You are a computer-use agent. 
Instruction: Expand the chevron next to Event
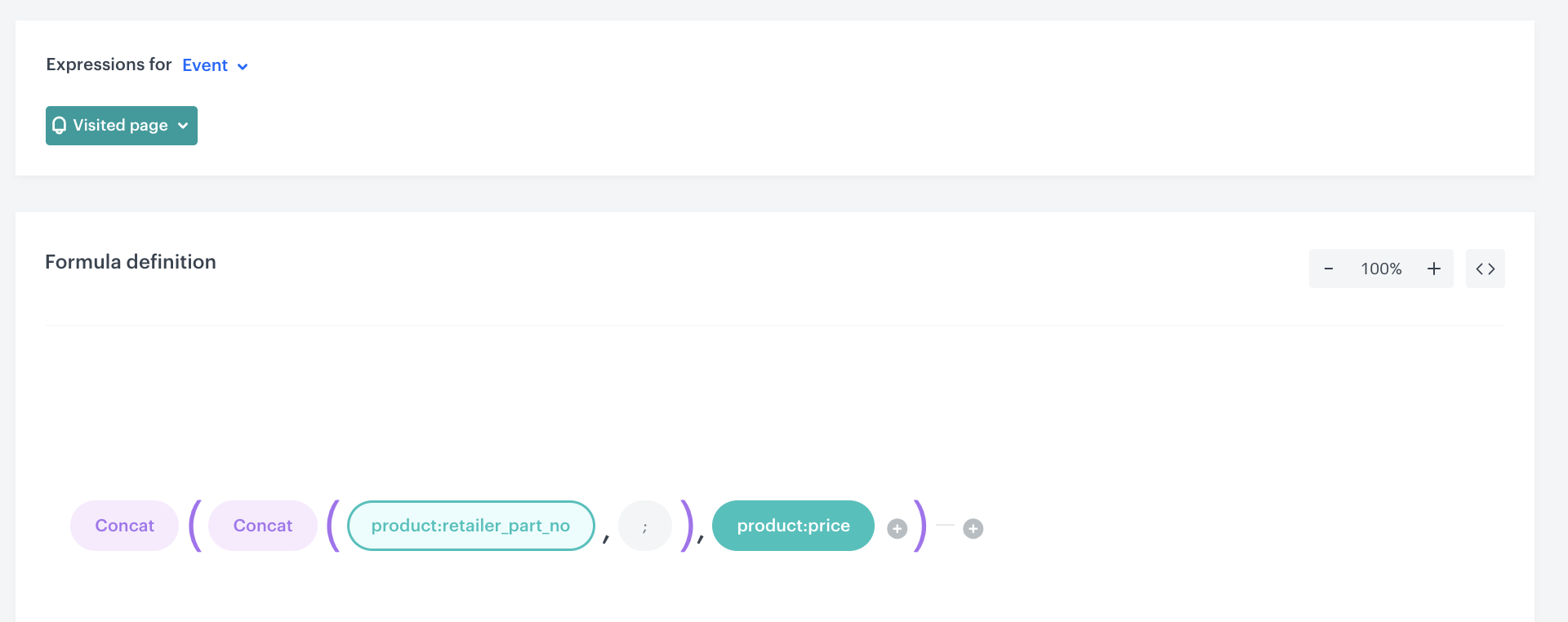(243, 67)
